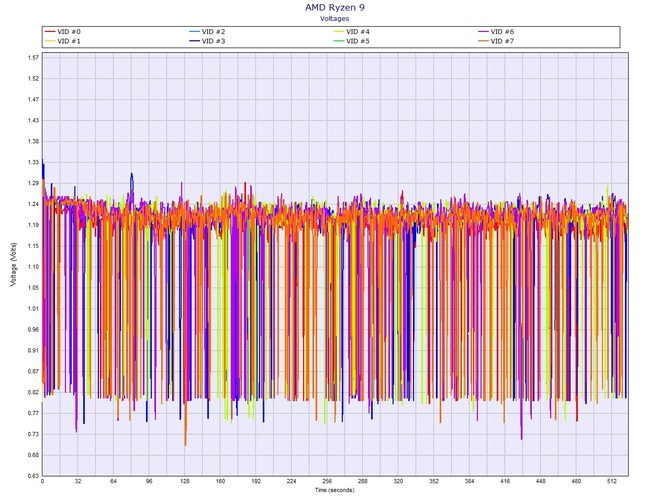Click the 384 tick on time axis
The width and height of the screenshot is (670, 502).
[469, 481]
